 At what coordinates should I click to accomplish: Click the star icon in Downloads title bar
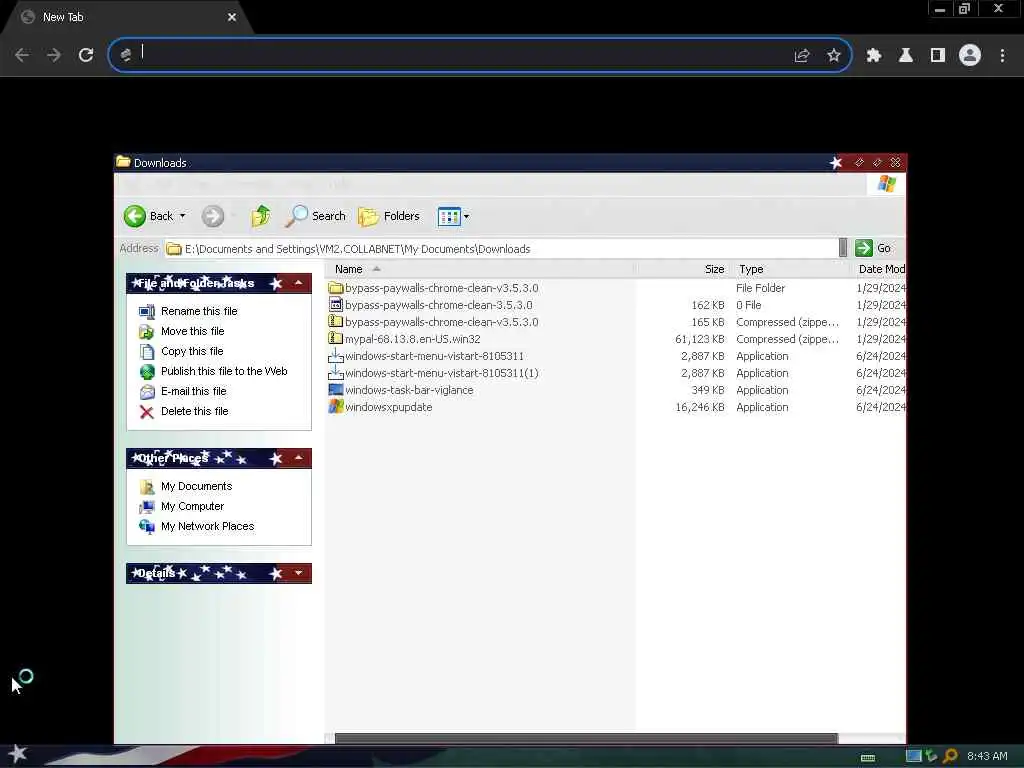point(836,162)
